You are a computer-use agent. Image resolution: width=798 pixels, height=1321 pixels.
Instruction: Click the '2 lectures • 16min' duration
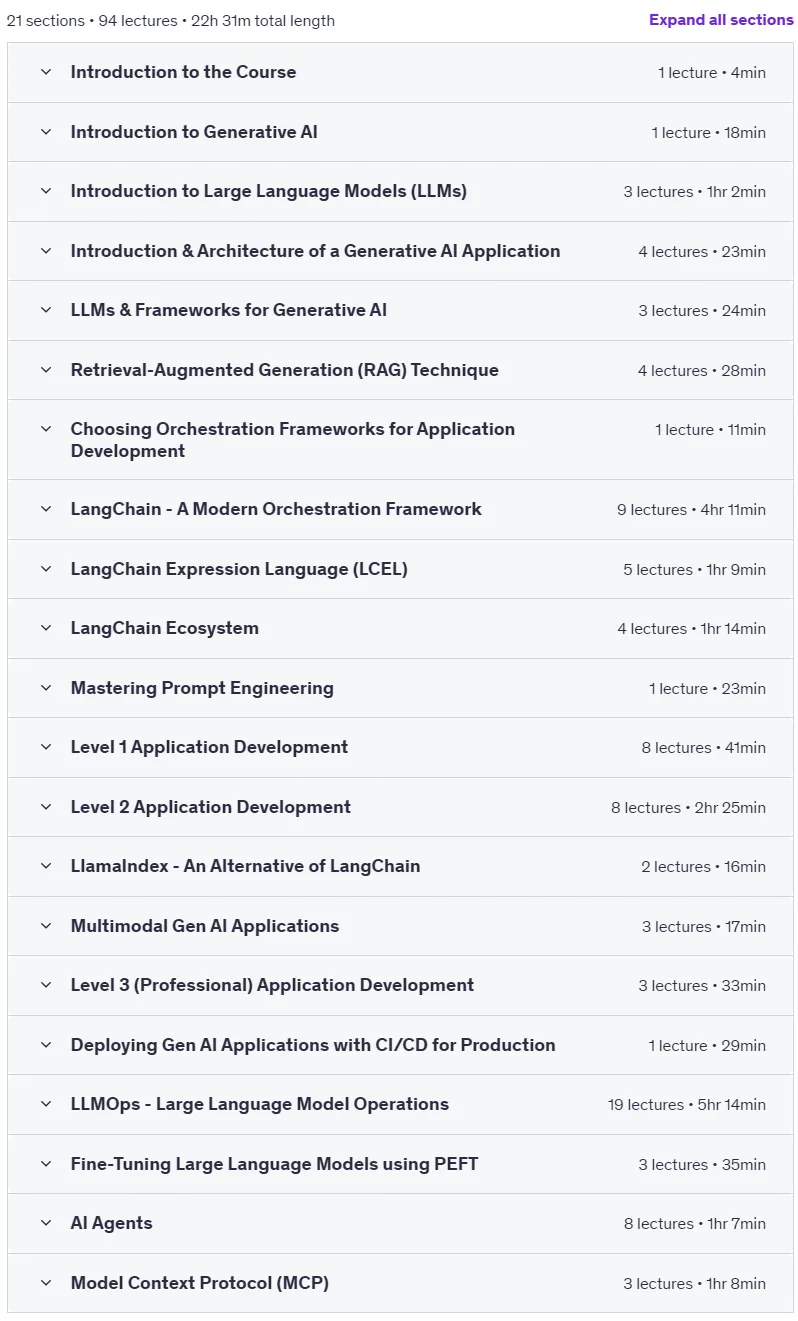coord(704,867)
